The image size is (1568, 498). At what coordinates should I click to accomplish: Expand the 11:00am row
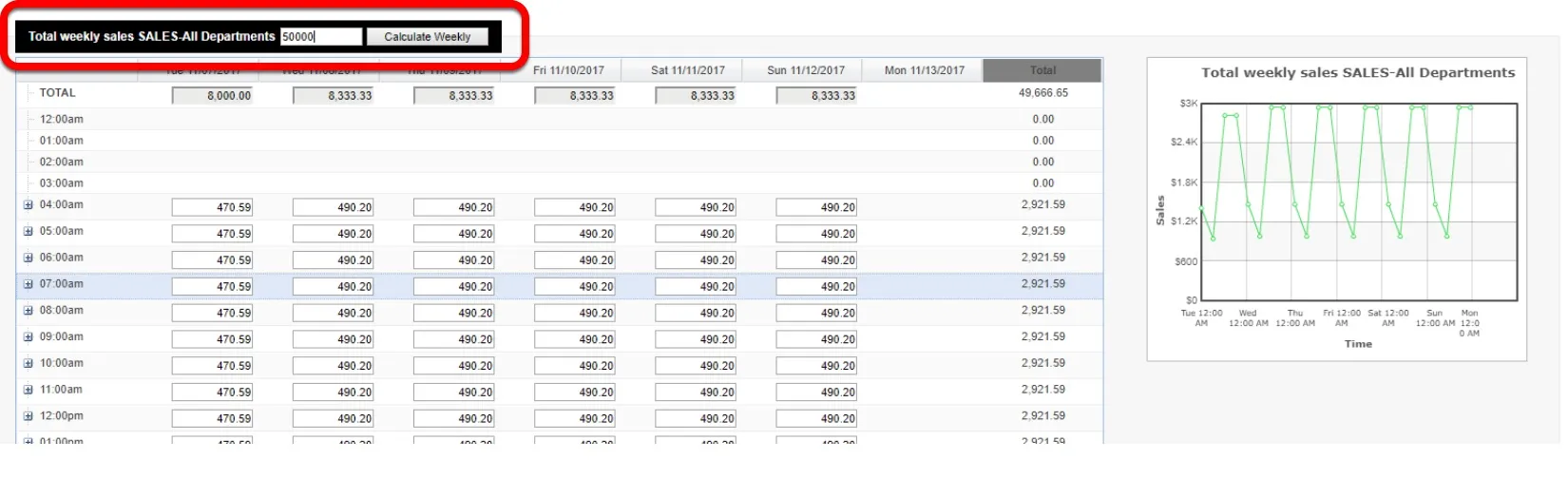pyautogui.click(x=28, y=390)
